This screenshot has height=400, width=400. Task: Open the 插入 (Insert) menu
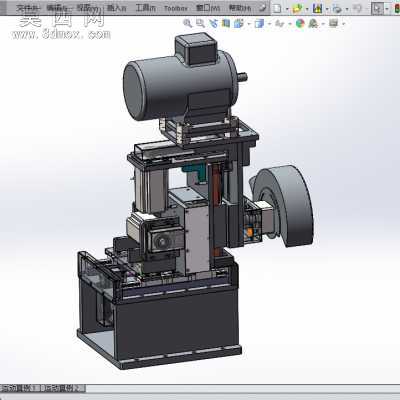[117, 8]
